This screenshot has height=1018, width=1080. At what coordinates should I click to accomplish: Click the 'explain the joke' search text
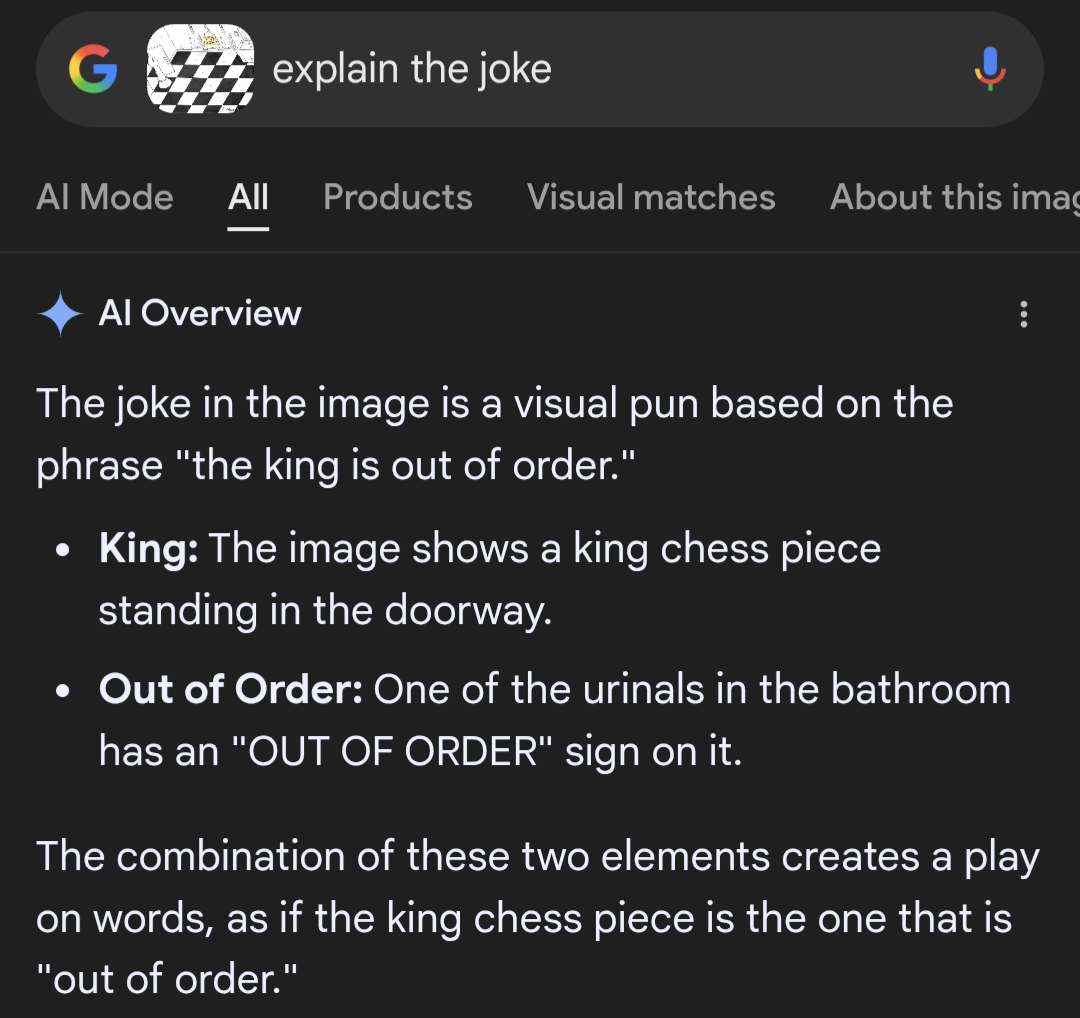[412, 69]
